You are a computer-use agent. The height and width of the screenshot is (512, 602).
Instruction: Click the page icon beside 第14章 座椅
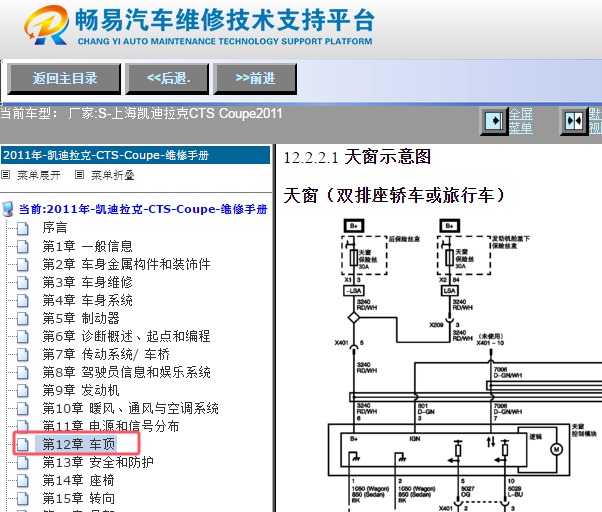click(23, 481)
